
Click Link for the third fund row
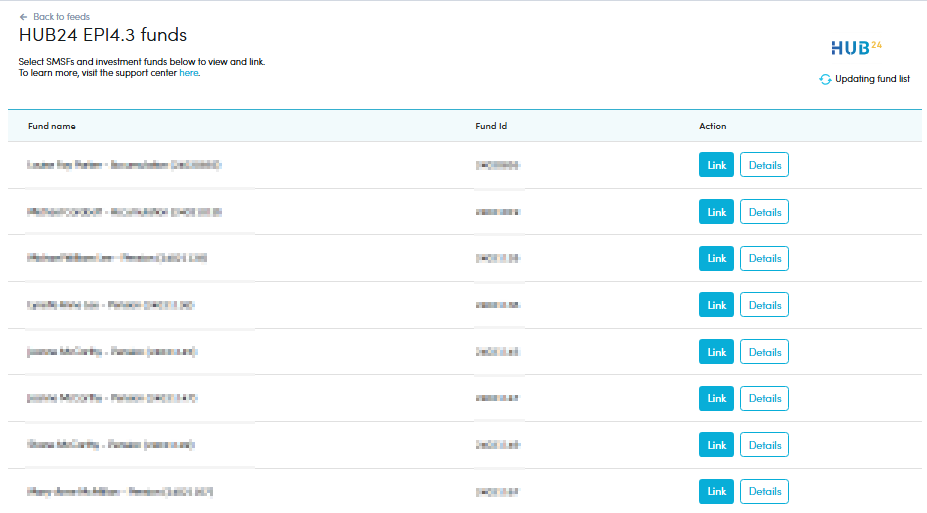(x=717, y=258)
